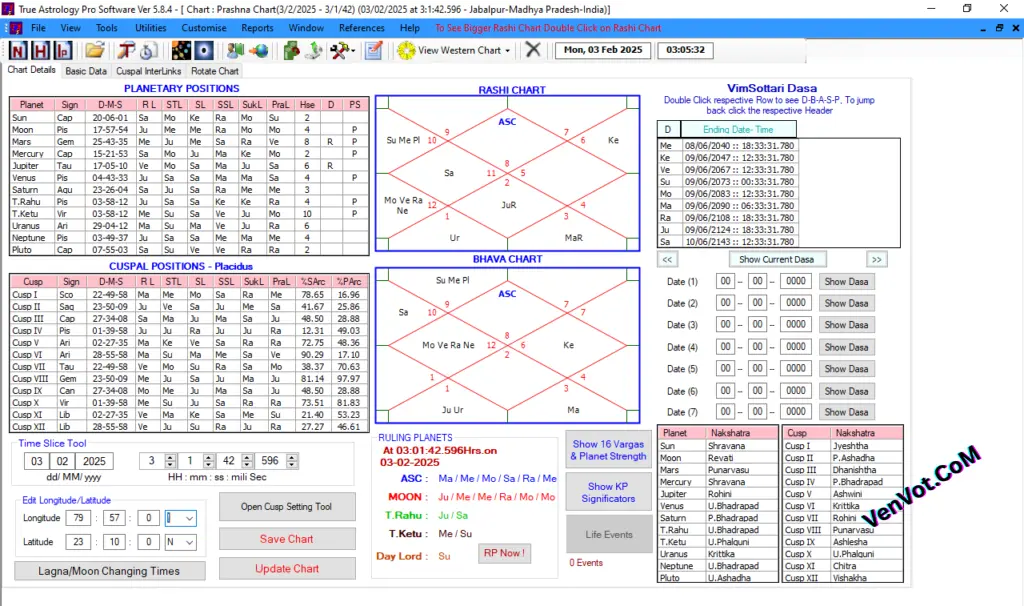Click the RP Now! button

[504, 553]
